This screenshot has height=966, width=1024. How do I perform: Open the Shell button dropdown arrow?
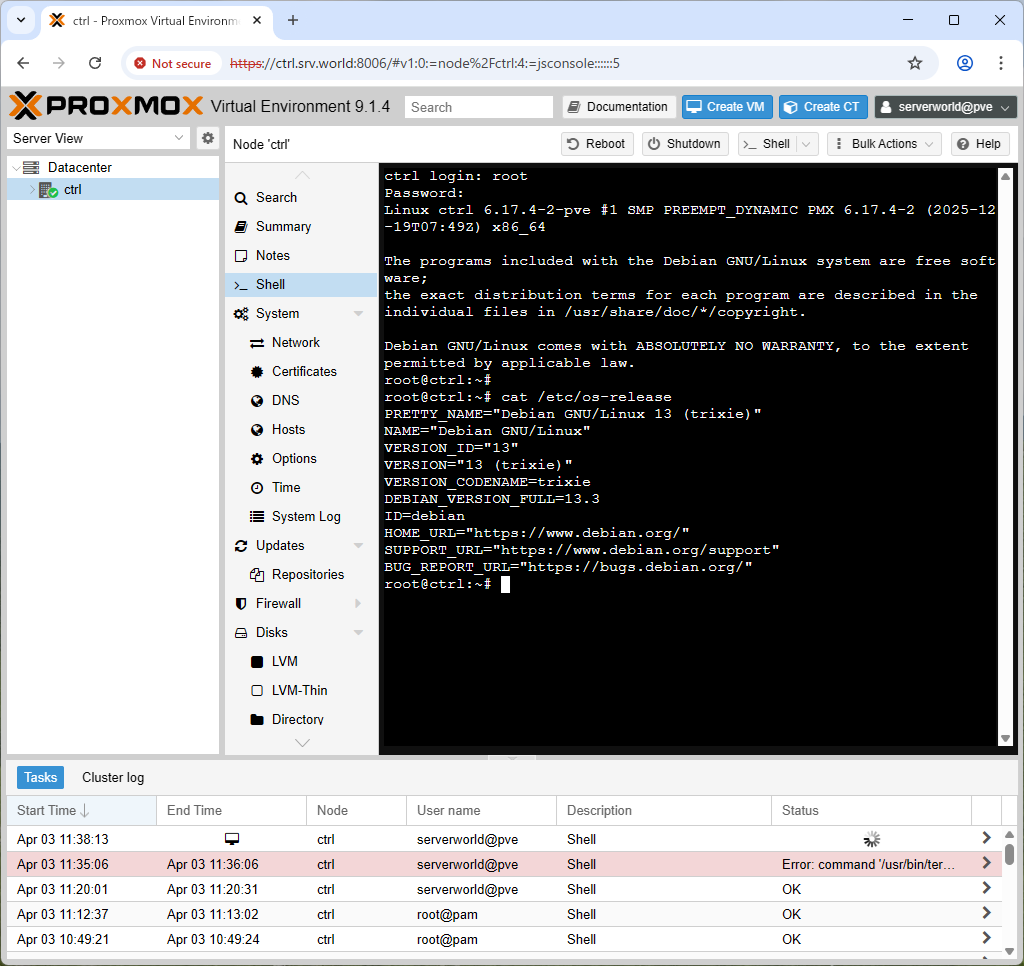807,144
